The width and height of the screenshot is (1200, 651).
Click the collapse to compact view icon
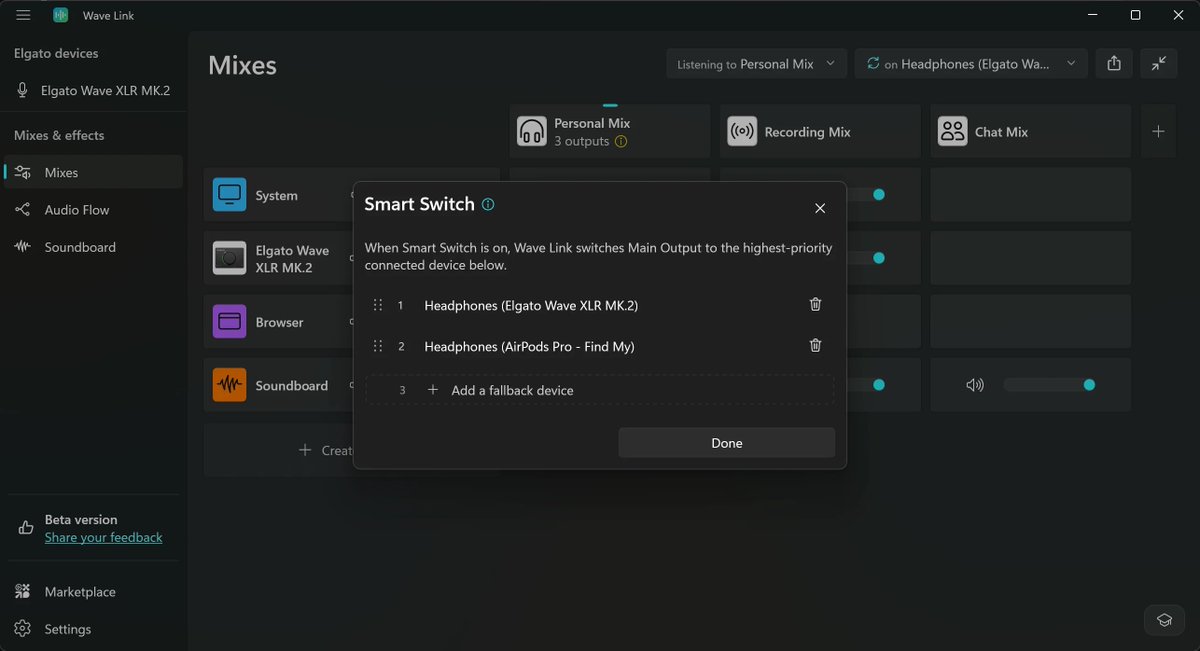pos(1158,64)
